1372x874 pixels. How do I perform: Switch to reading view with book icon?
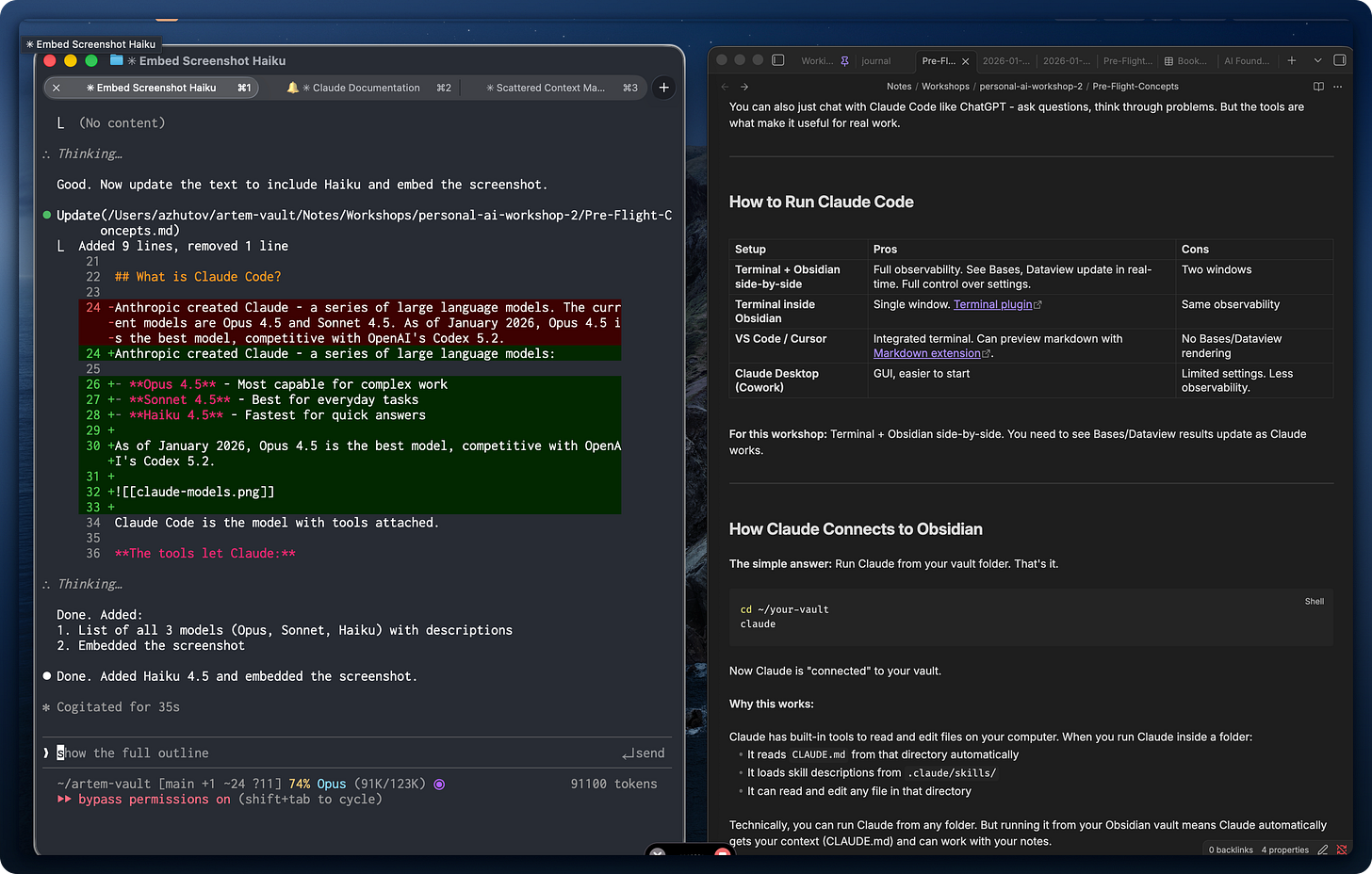(x=1318, y=87)
